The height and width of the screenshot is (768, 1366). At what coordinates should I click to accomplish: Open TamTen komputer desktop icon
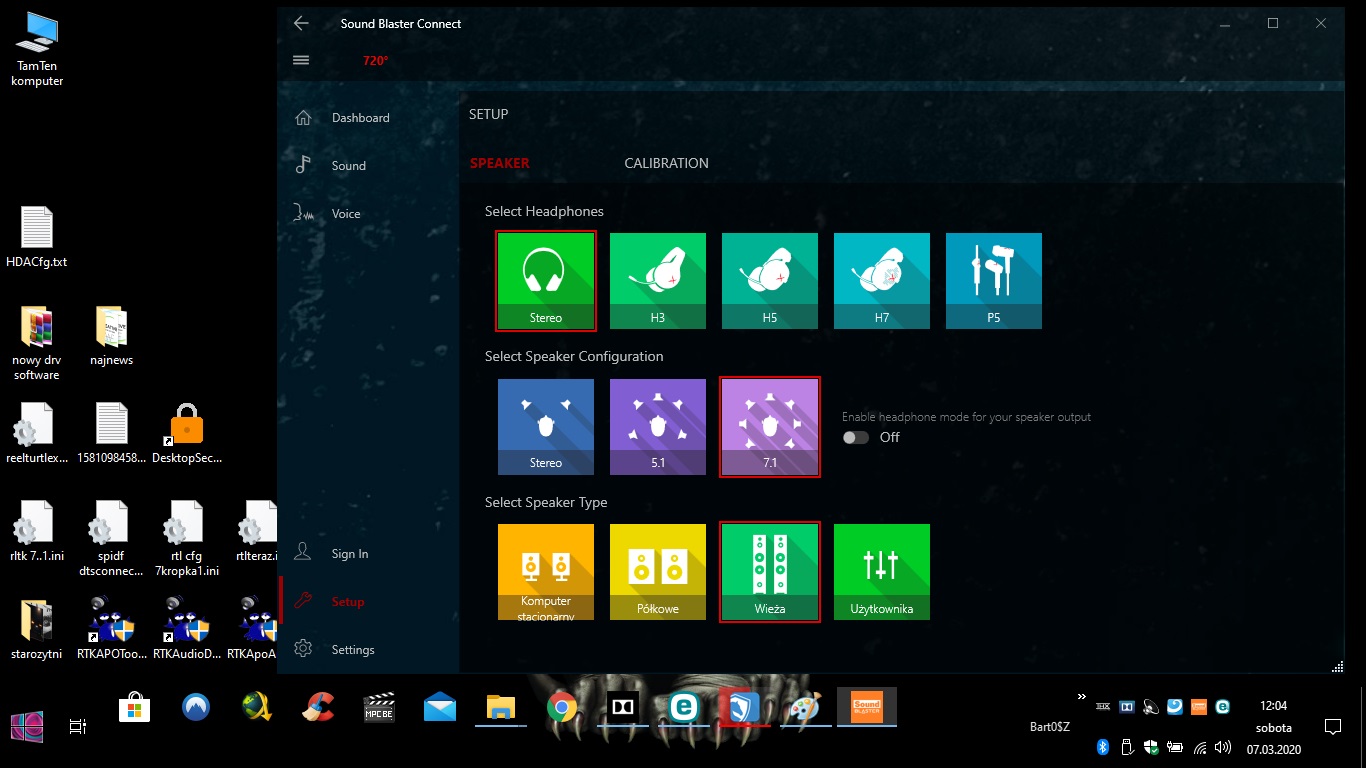[38, 50]
